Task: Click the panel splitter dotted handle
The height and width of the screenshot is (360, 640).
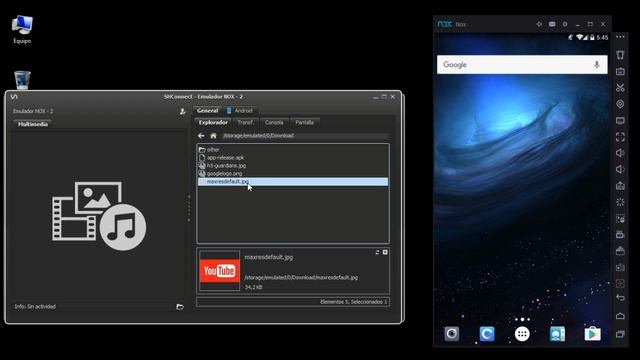Action: click(189, 208)
